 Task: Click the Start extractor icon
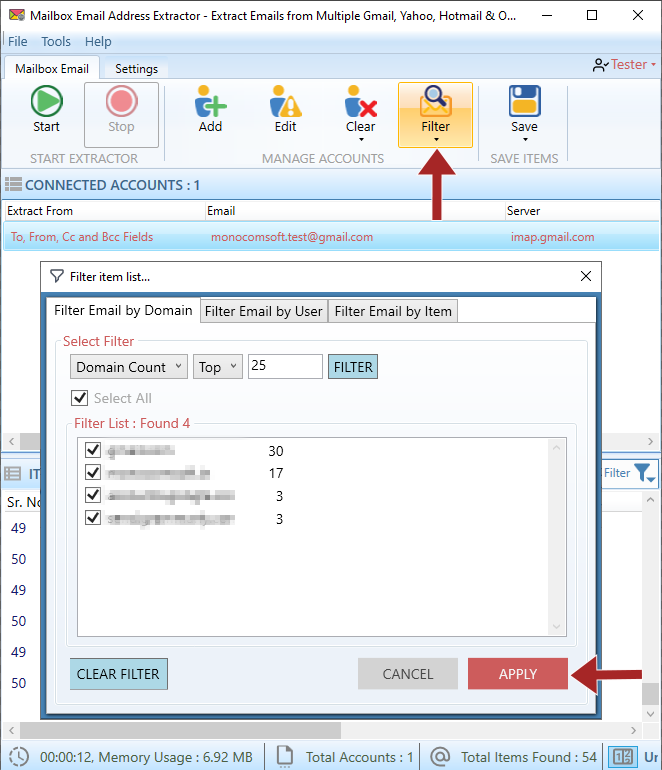pyautogui.click(x=47, y=101)
